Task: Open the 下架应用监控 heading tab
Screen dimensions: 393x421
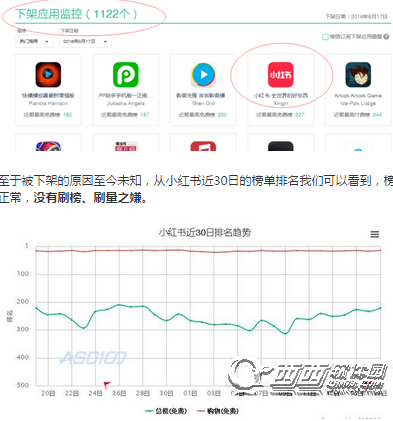Action: 76,14
